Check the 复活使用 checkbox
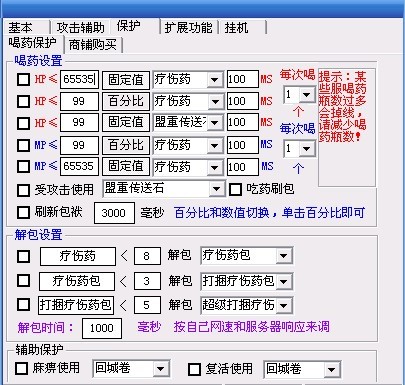Image resolution: width=405 pixels, height=385 pixels. pyautogui.click(x=195, y=369)
